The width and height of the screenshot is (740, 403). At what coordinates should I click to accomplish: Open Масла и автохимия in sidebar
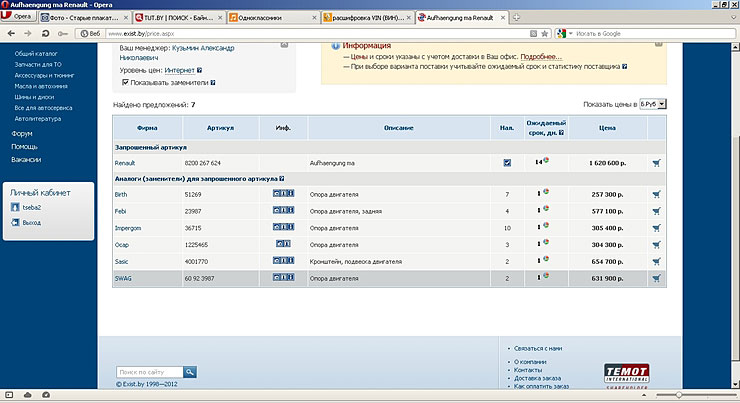coord(41,86)
